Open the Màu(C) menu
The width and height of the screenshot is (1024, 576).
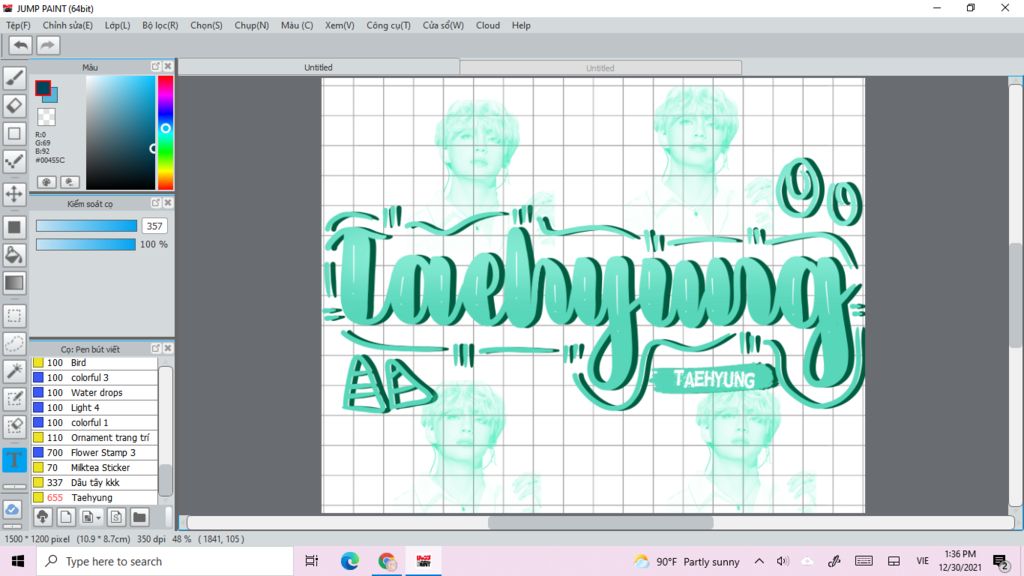click(x=297, y=25)
